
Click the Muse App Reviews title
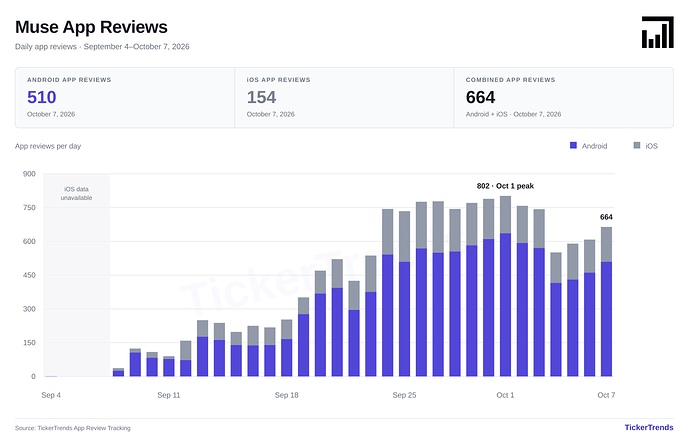pyautogui.click(x=91, y=27)
